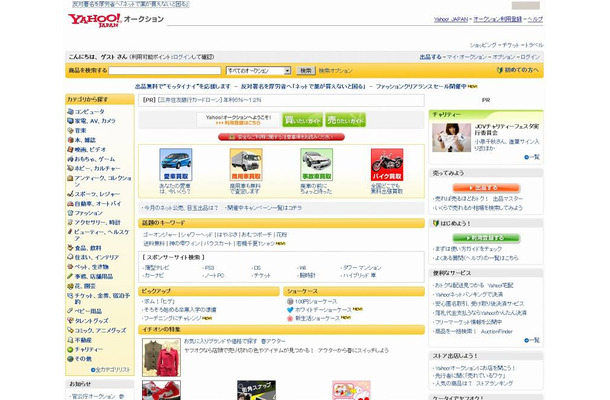This screenshot has height=400, width=610.
Task: Click the 映画、ビデオ category icon
Action: (x=70, y=149)
